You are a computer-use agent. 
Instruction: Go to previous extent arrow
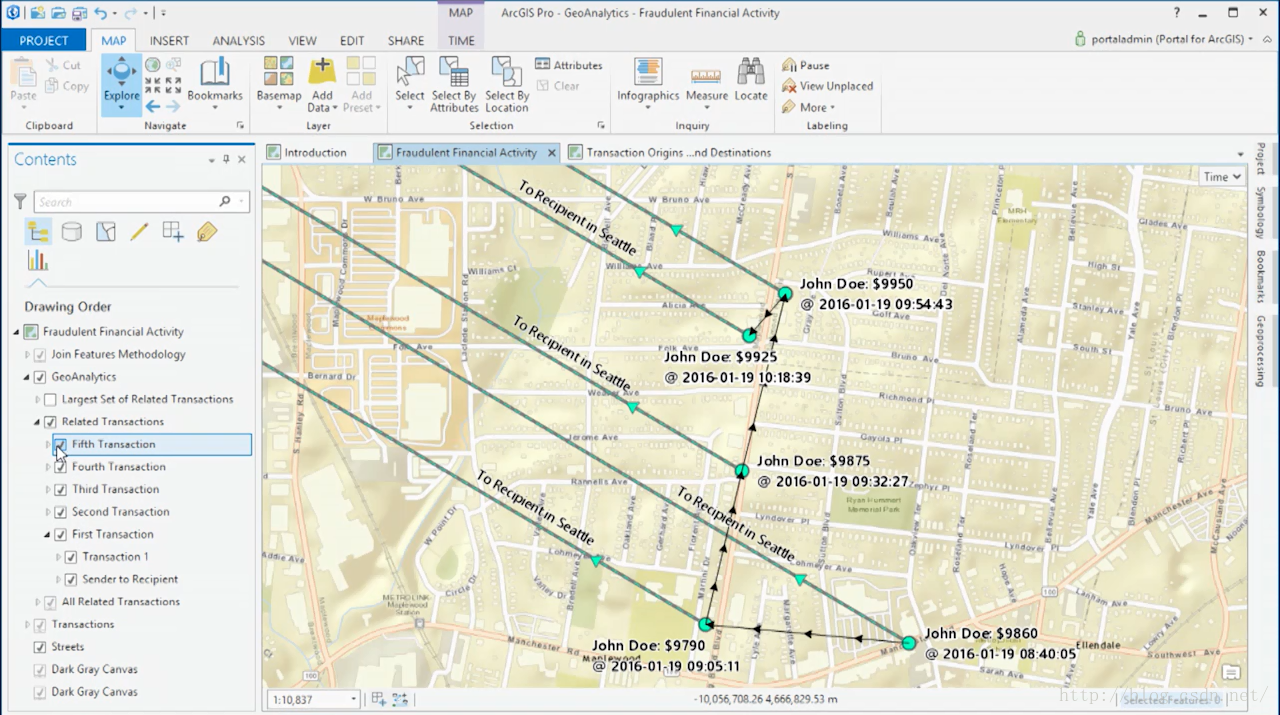pyautogui.click(x=152, y=106)
